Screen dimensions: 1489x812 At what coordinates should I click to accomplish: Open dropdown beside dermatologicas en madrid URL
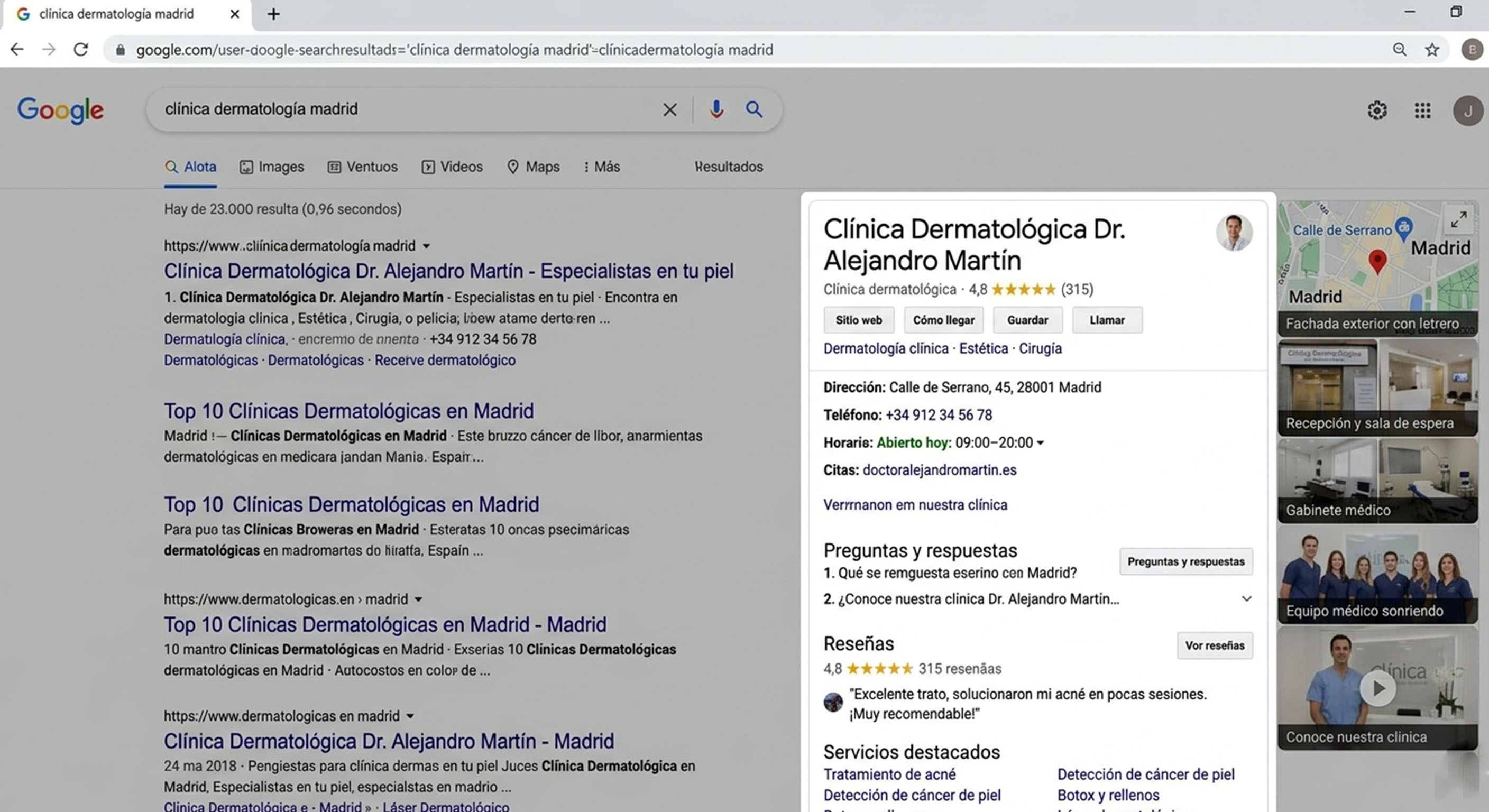pos(410,716)
